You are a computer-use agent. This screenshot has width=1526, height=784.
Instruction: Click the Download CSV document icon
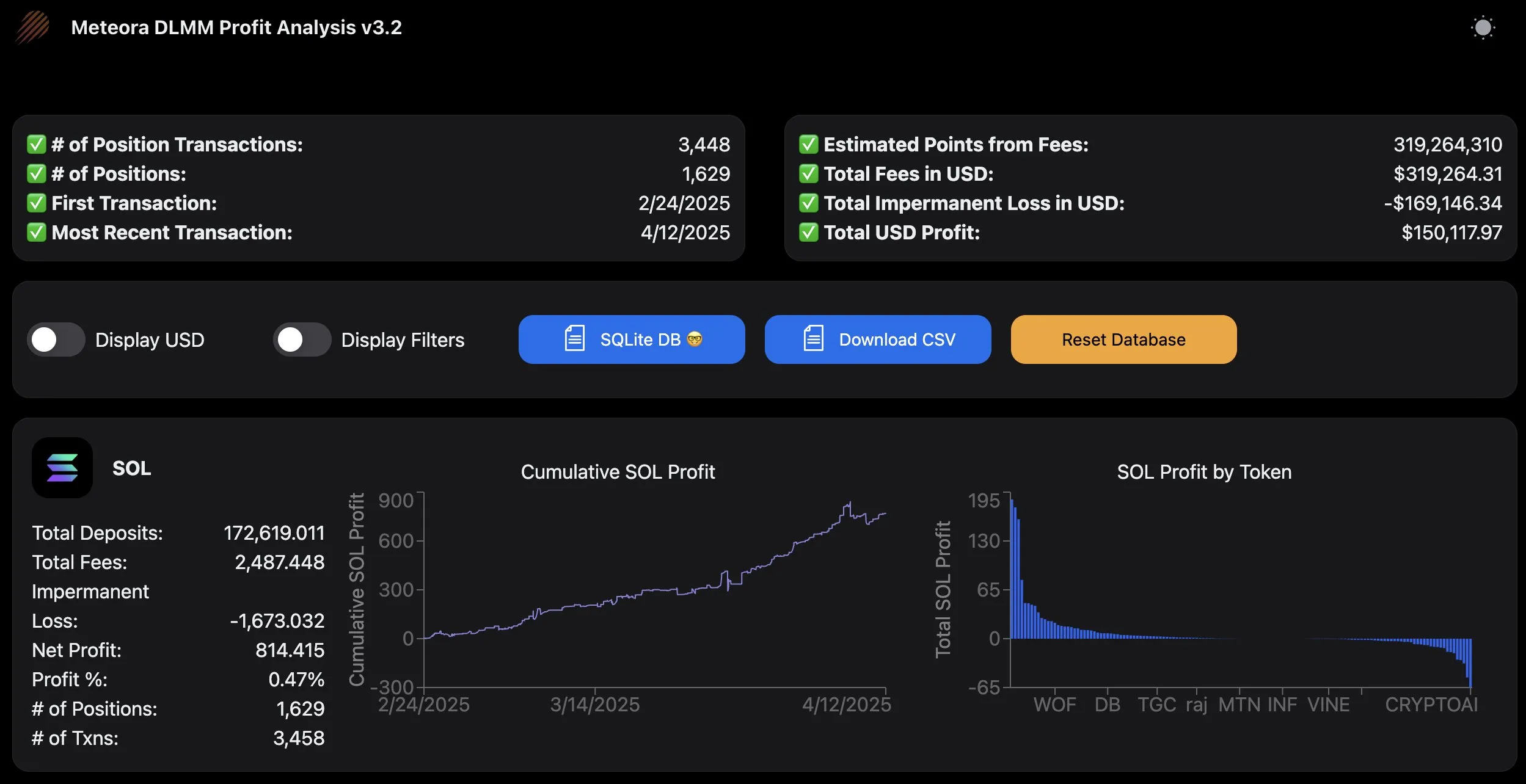pos(813,338)
